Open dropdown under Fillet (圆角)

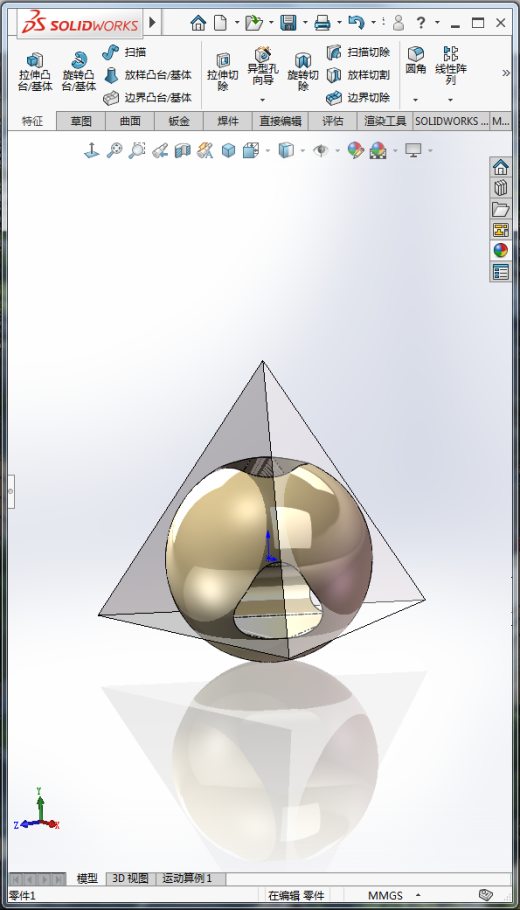(x=416, y=100)
